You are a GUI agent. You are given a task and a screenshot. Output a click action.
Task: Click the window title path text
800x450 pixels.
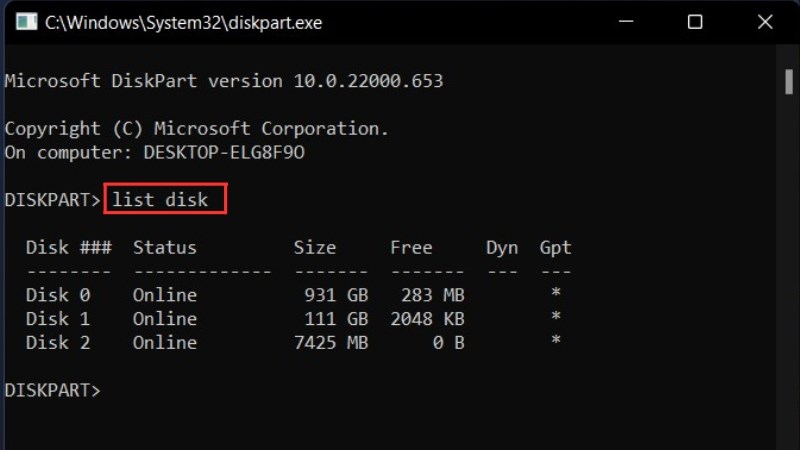184,21
